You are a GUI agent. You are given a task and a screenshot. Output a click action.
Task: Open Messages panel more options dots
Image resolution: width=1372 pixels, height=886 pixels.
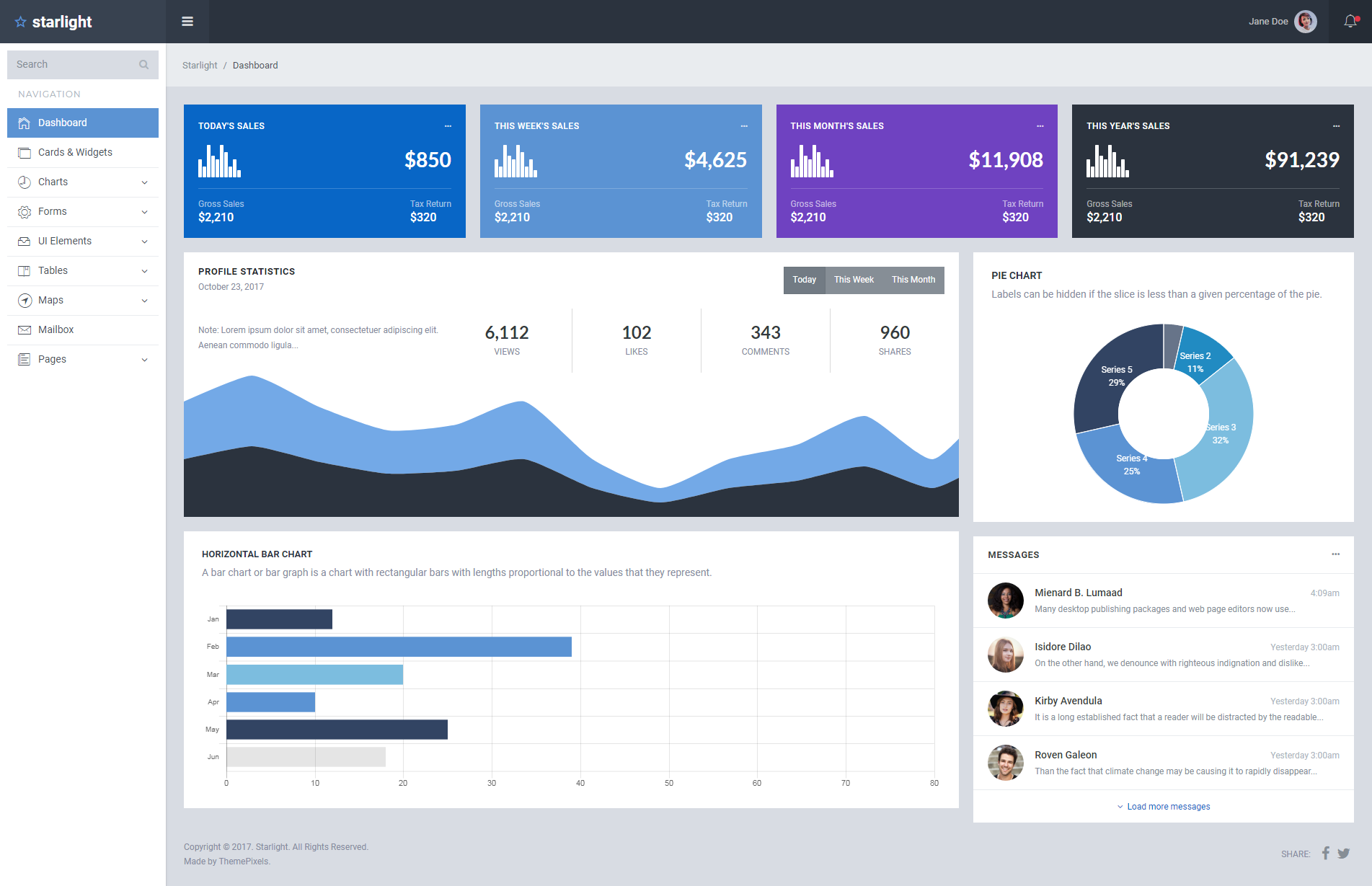[1336, 554]
